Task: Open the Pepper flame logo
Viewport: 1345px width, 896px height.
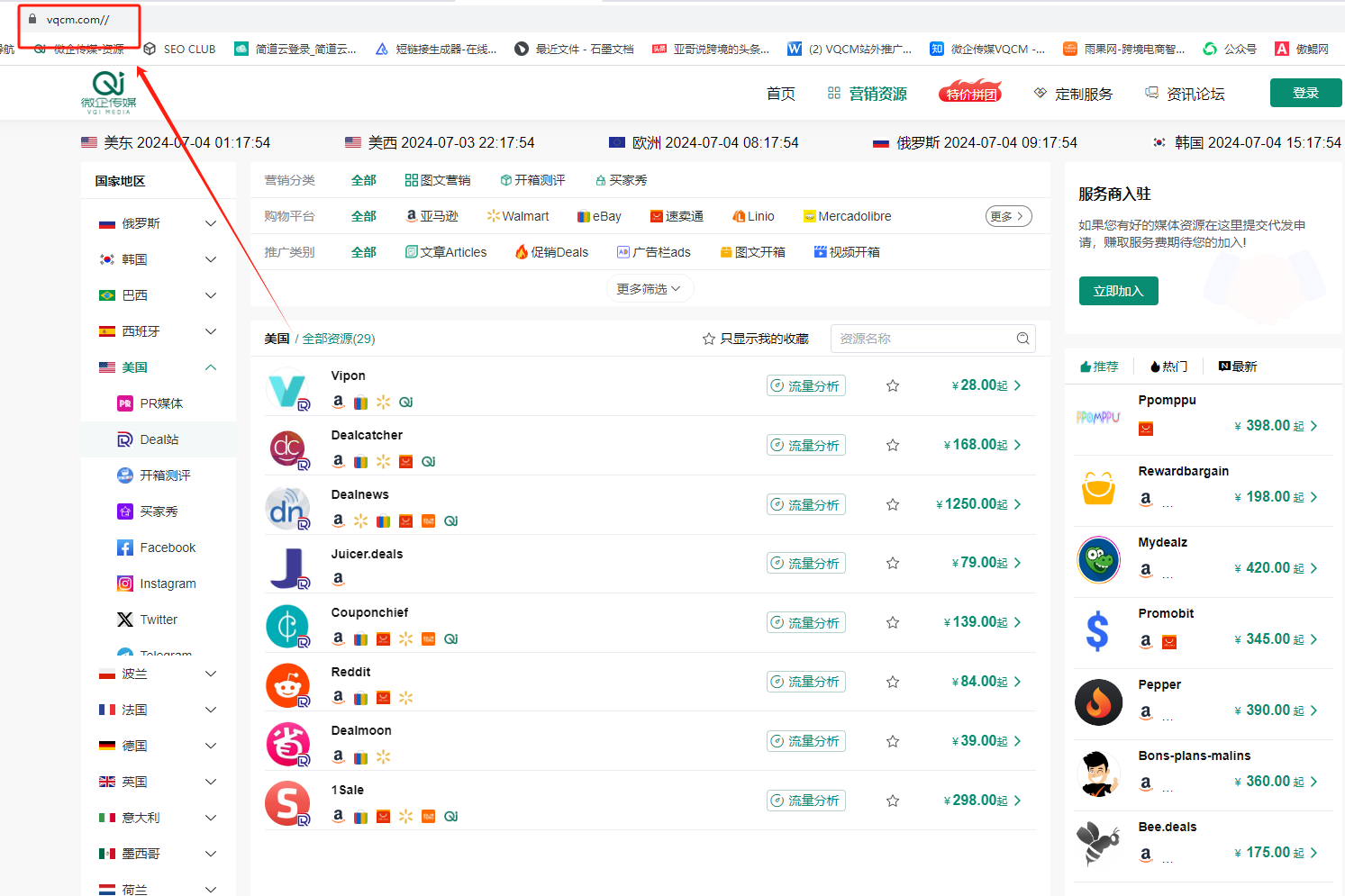Action: (1098, 701)
